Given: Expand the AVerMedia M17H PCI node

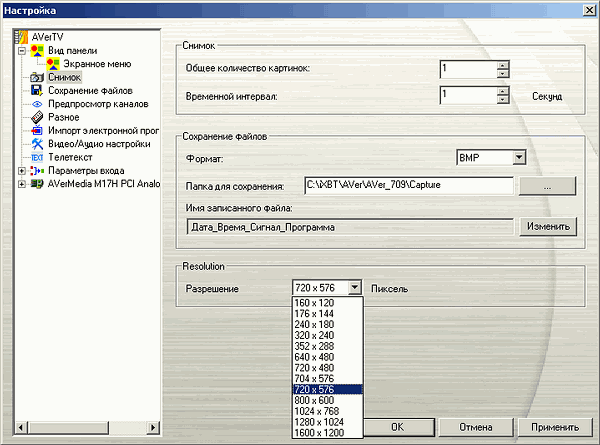Looking at the screenshot, I should point(22,184).
